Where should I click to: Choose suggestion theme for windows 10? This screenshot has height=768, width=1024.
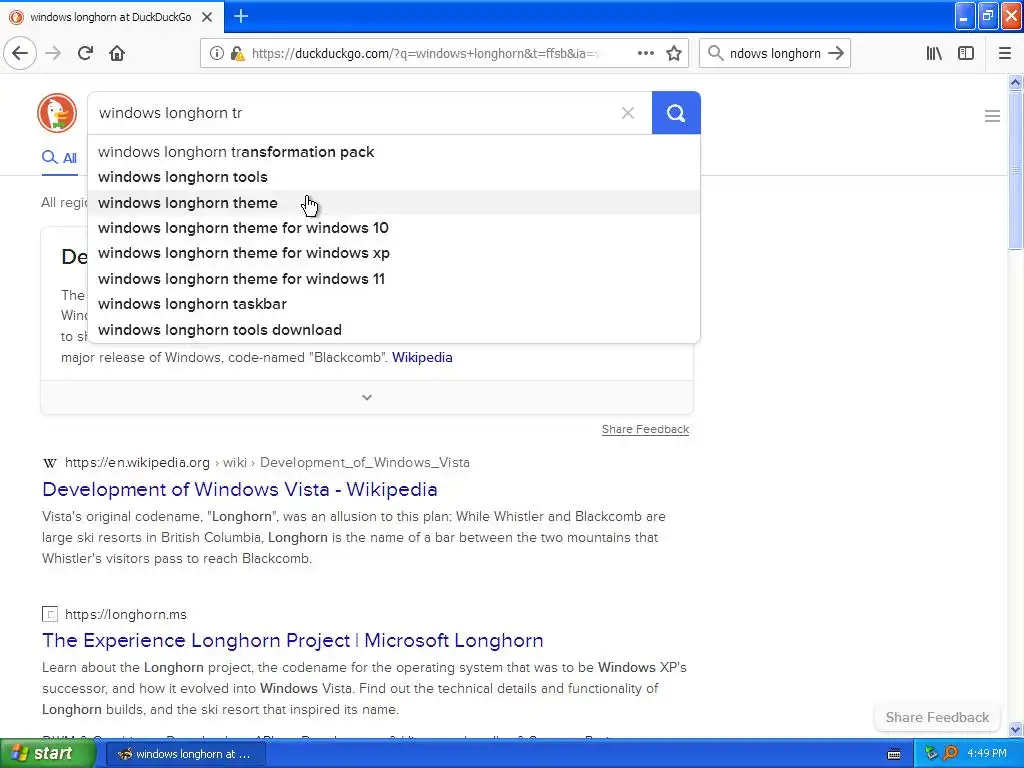click(x=394, y=228)
